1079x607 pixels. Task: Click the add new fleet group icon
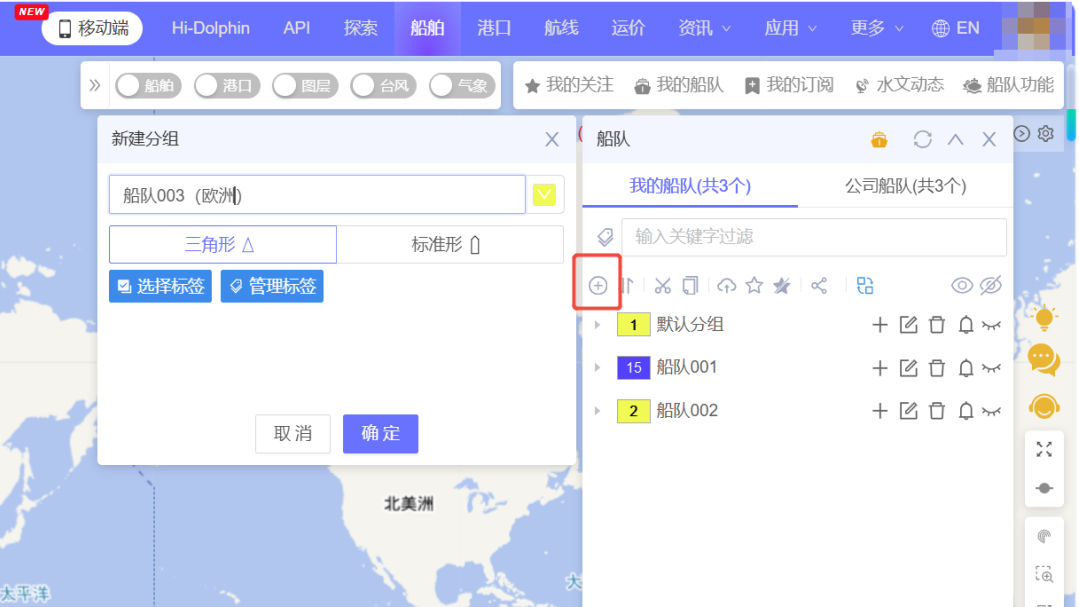(x=598, y=286)
